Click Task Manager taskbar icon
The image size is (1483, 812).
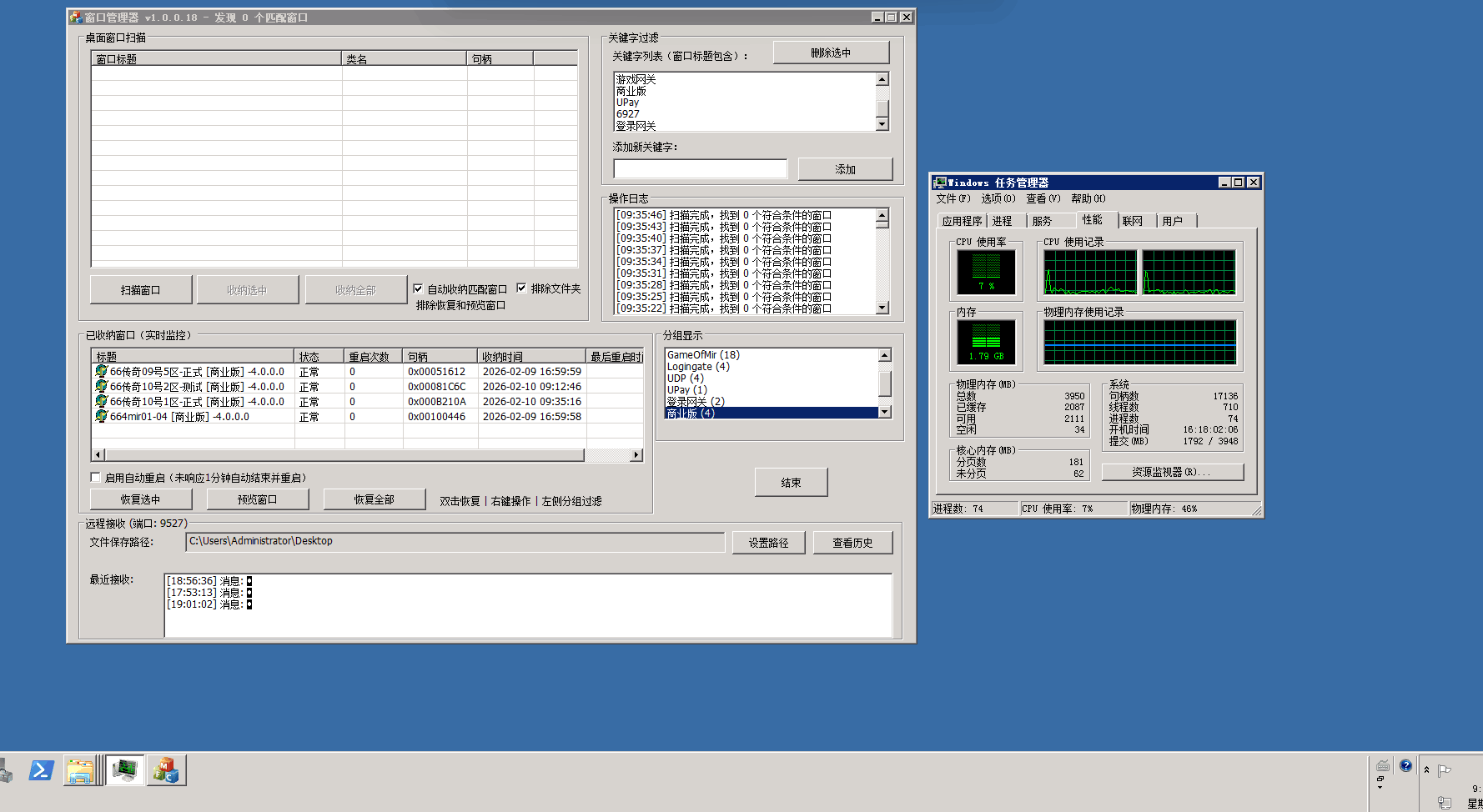tap(125, 770)
